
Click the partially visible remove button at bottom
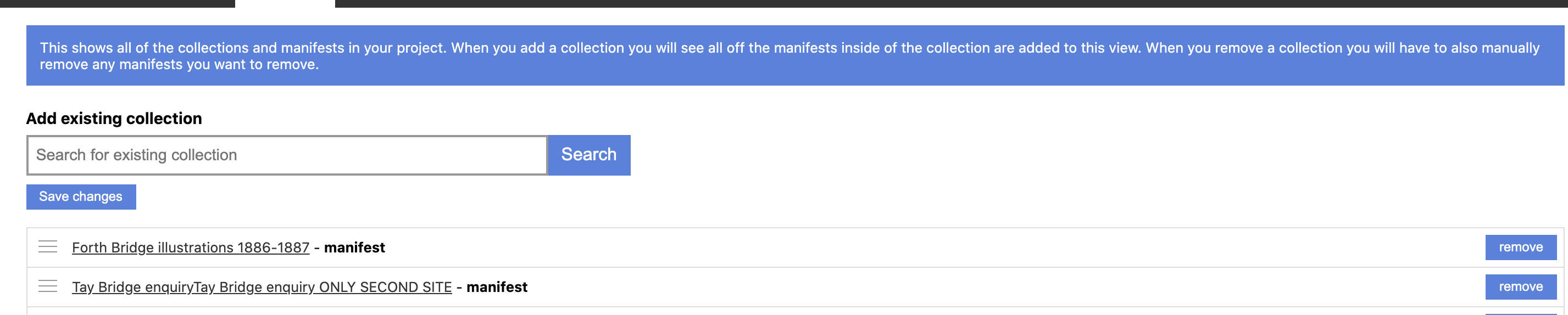pos(1521,314)
